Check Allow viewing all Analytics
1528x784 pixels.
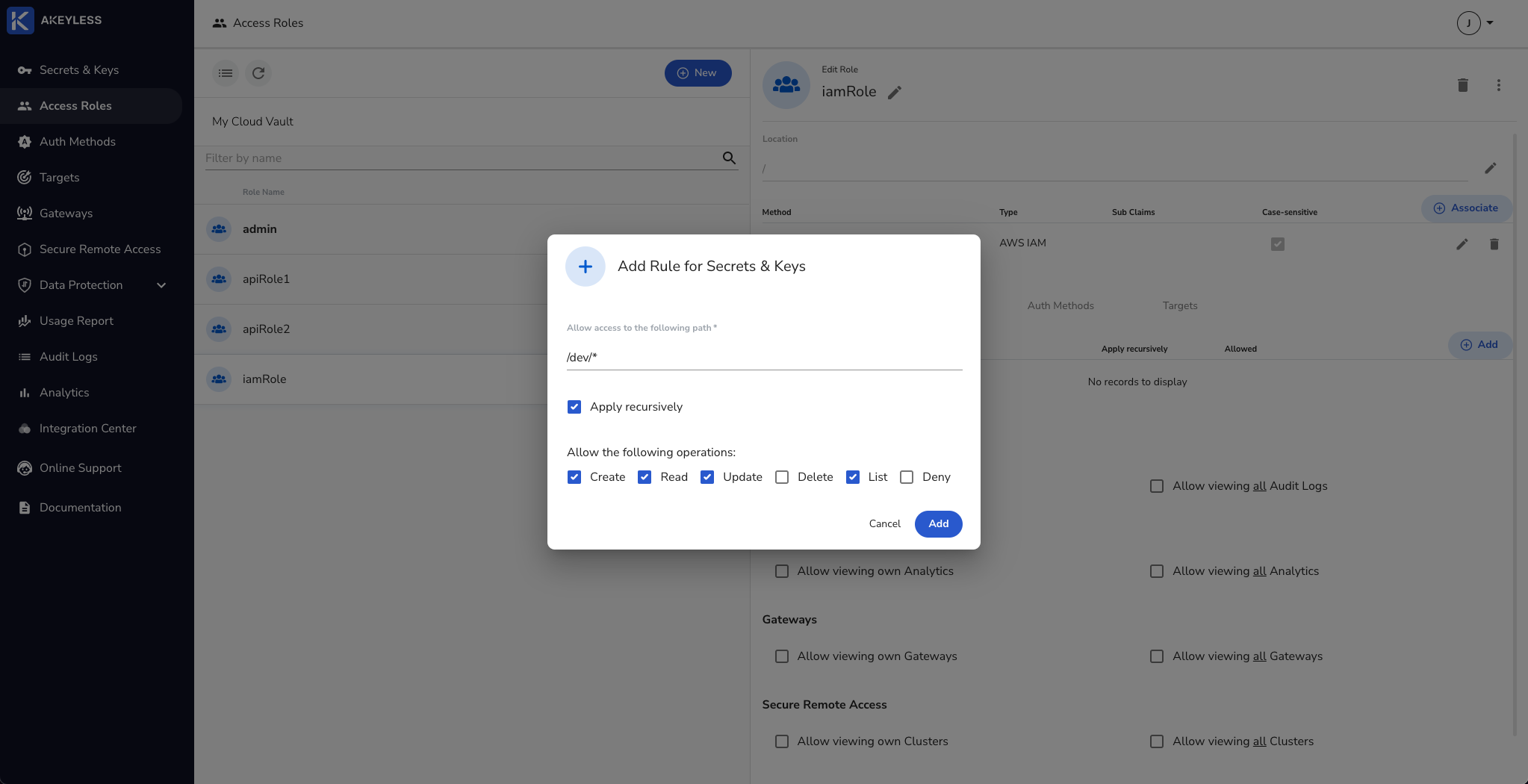coord(1157,571)
